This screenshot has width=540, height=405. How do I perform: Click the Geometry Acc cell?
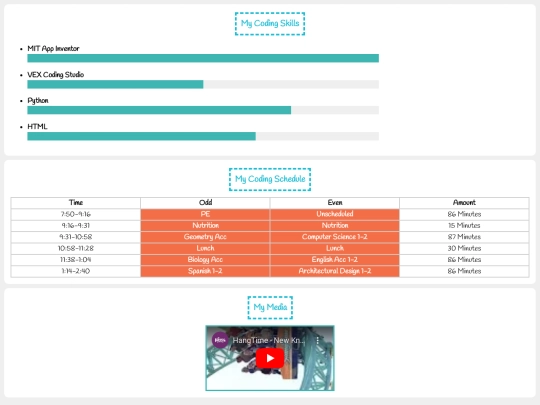205,237
